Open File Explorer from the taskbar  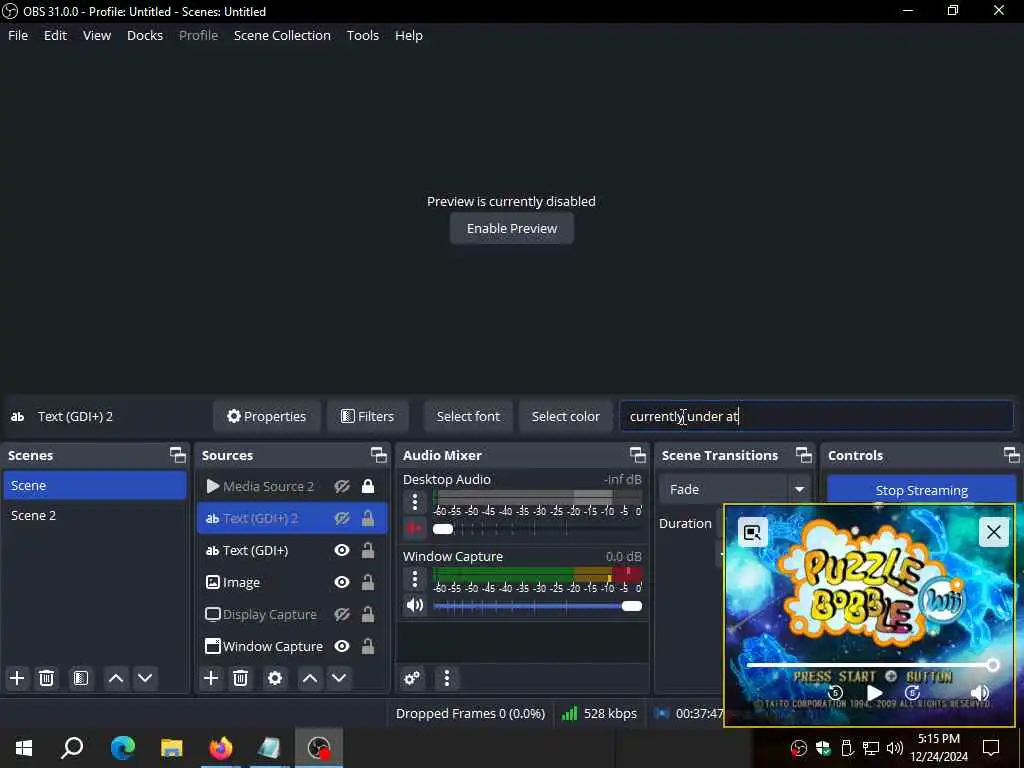(172, 748)
